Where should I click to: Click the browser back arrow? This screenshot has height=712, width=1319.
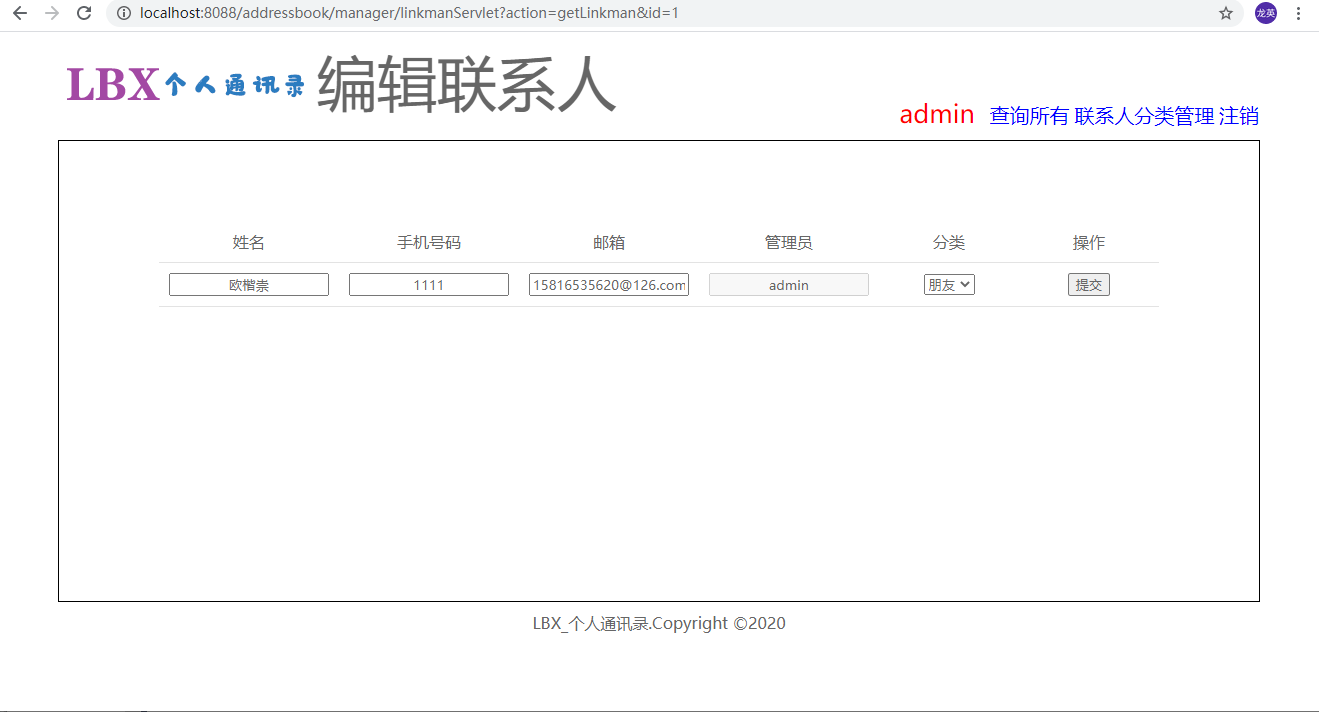(x=20, y=13)
